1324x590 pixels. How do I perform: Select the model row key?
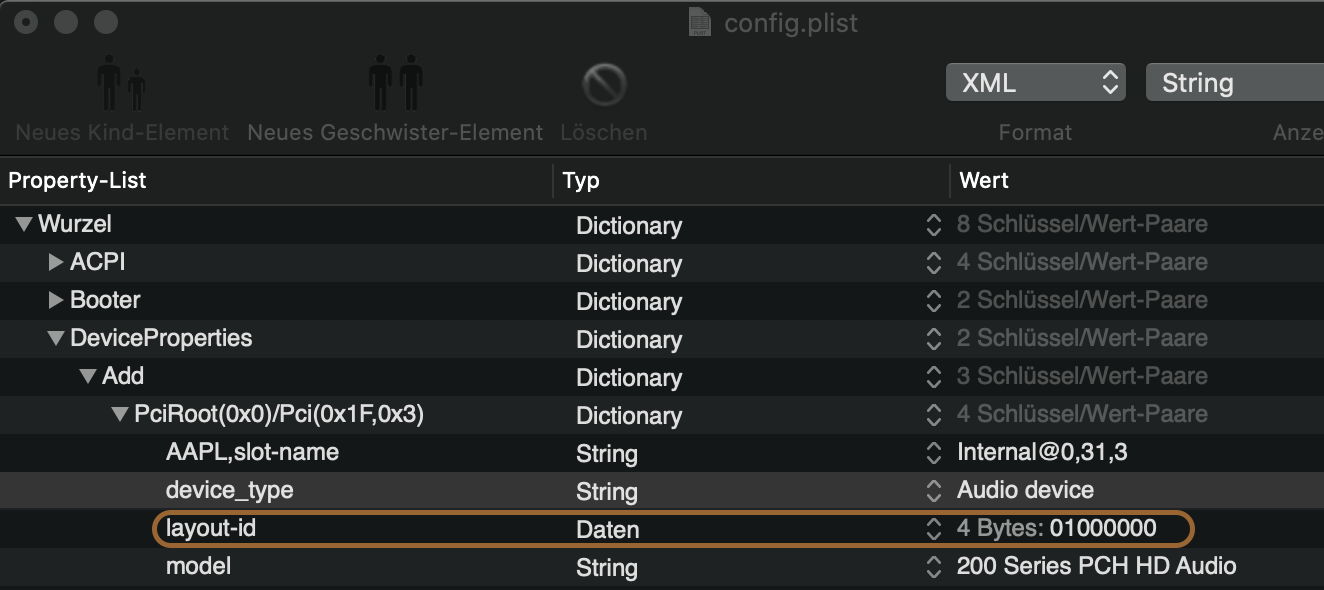[x=198, y=566]
